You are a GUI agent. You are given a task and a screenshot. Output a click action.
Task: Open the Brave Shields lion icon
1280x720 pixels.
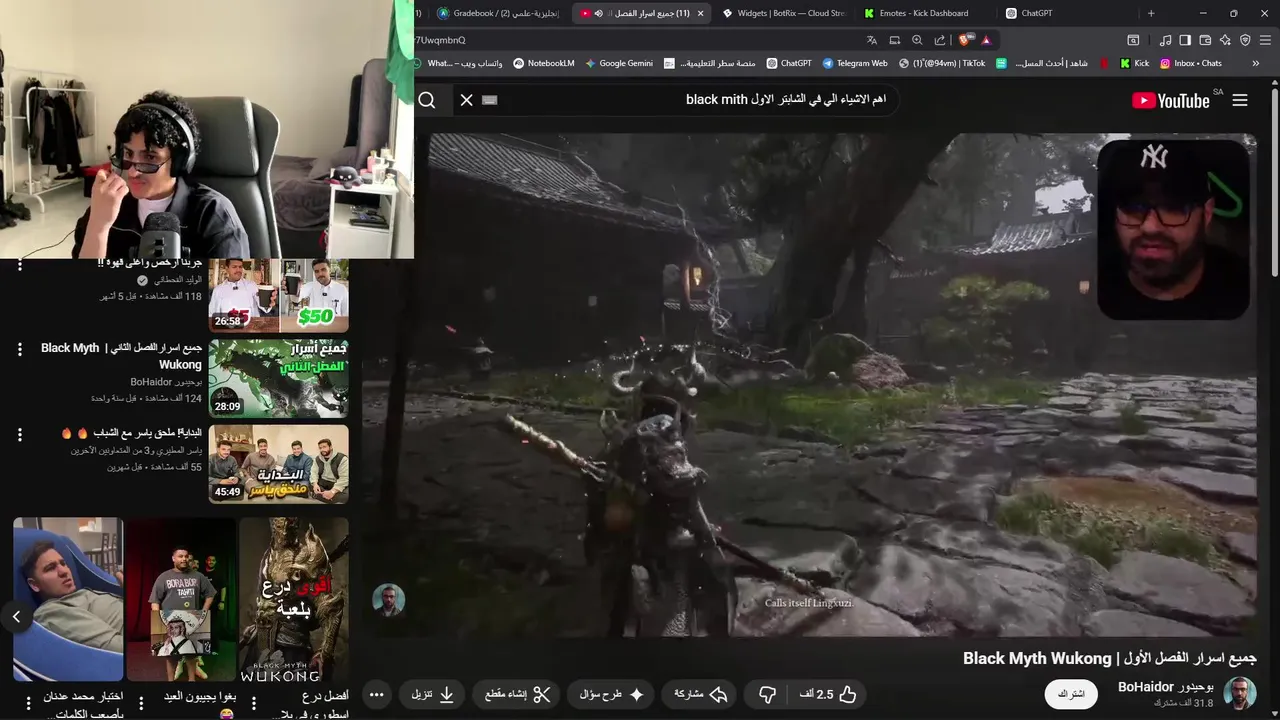pos(964,40)
